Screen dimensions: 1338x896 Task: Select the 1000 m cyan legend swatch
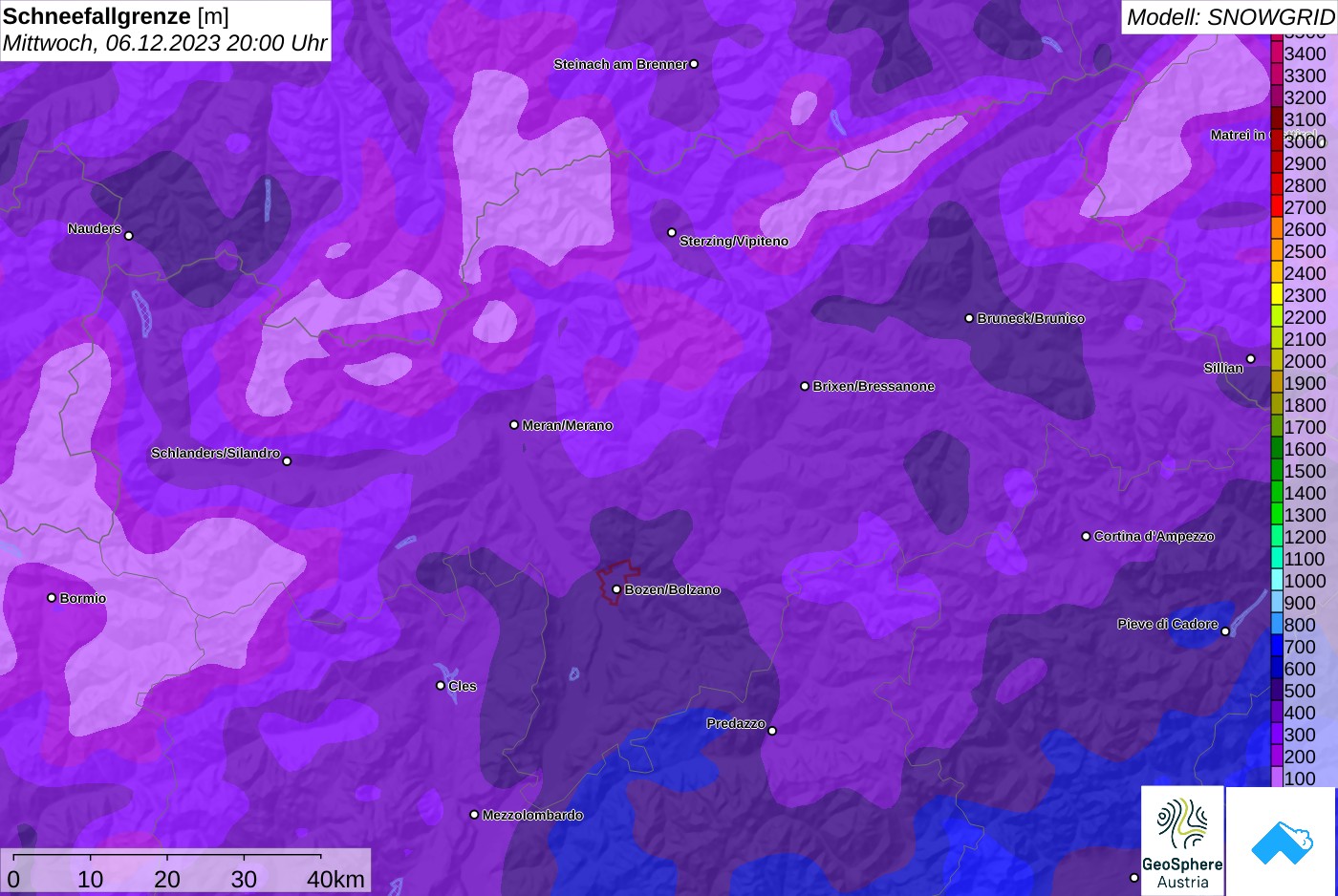1277,581
